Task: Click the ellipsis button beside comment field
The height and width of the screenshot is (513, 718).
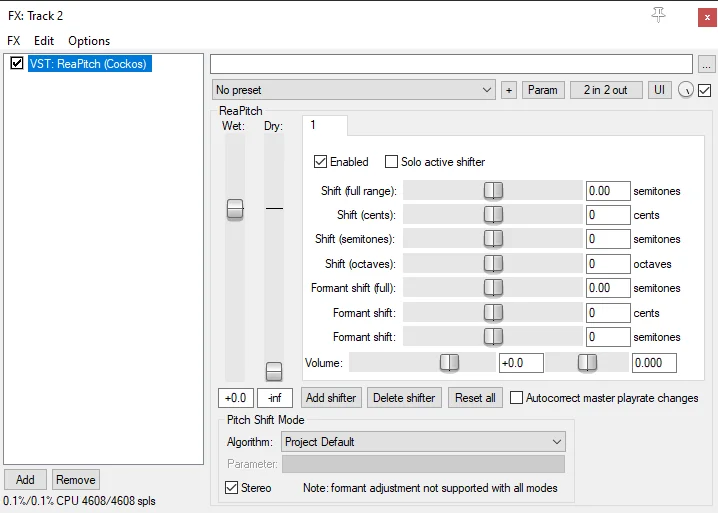Action: 707,64
